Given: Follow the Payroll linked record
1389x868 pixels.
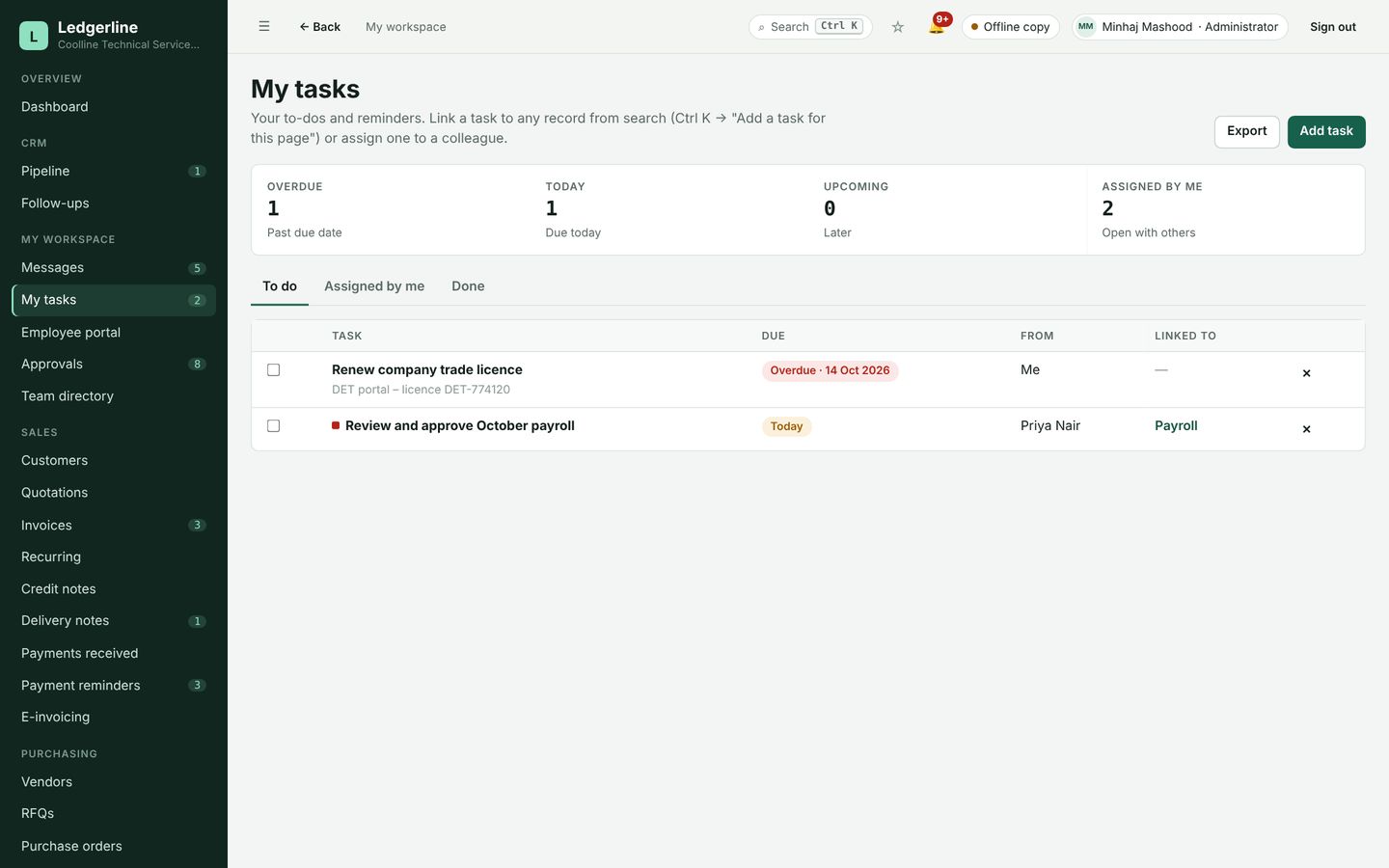Looking at the screenshot, I should click(x=1176, y=426).
